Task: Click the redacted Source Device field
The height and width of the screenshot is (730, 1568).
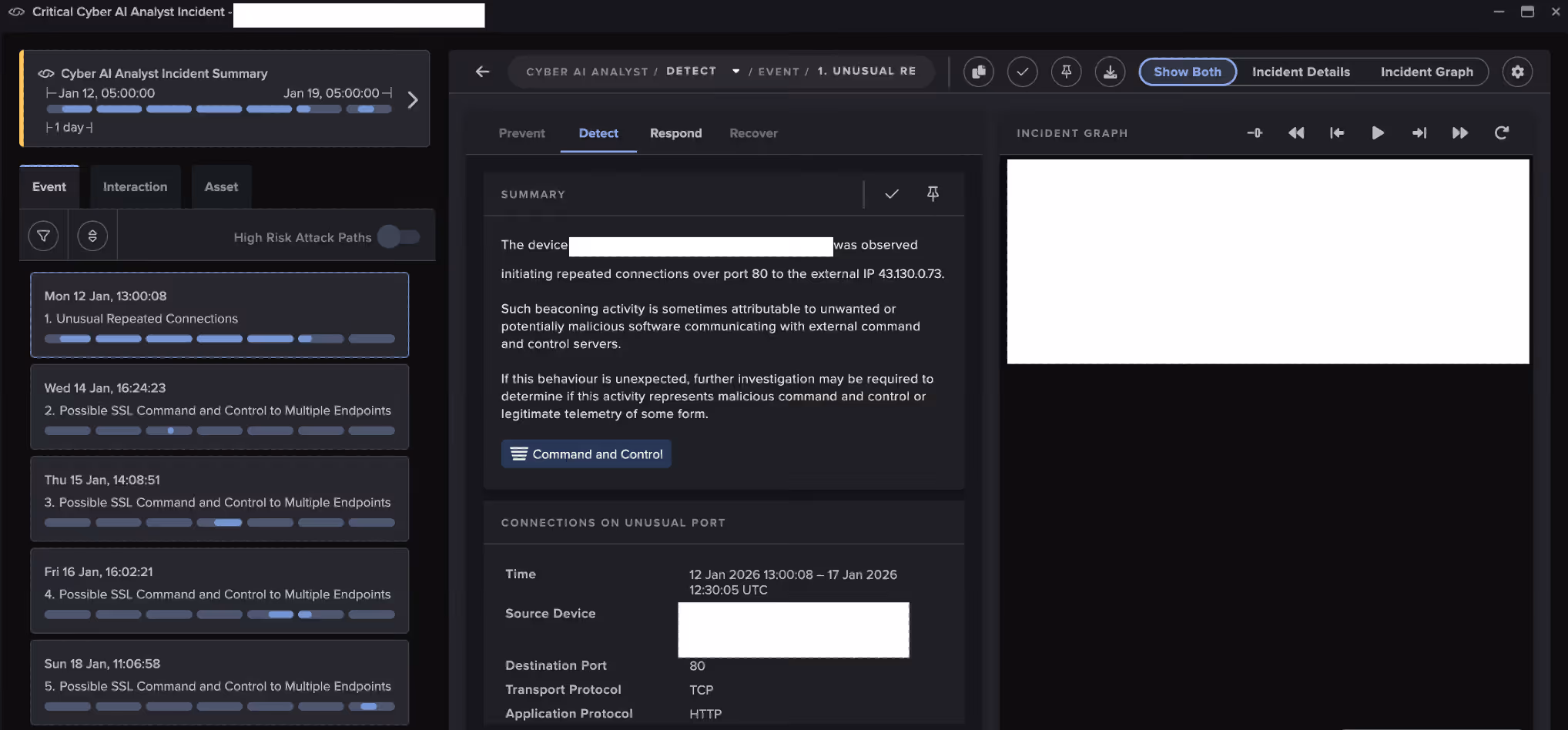Action: tap(793, 630)
